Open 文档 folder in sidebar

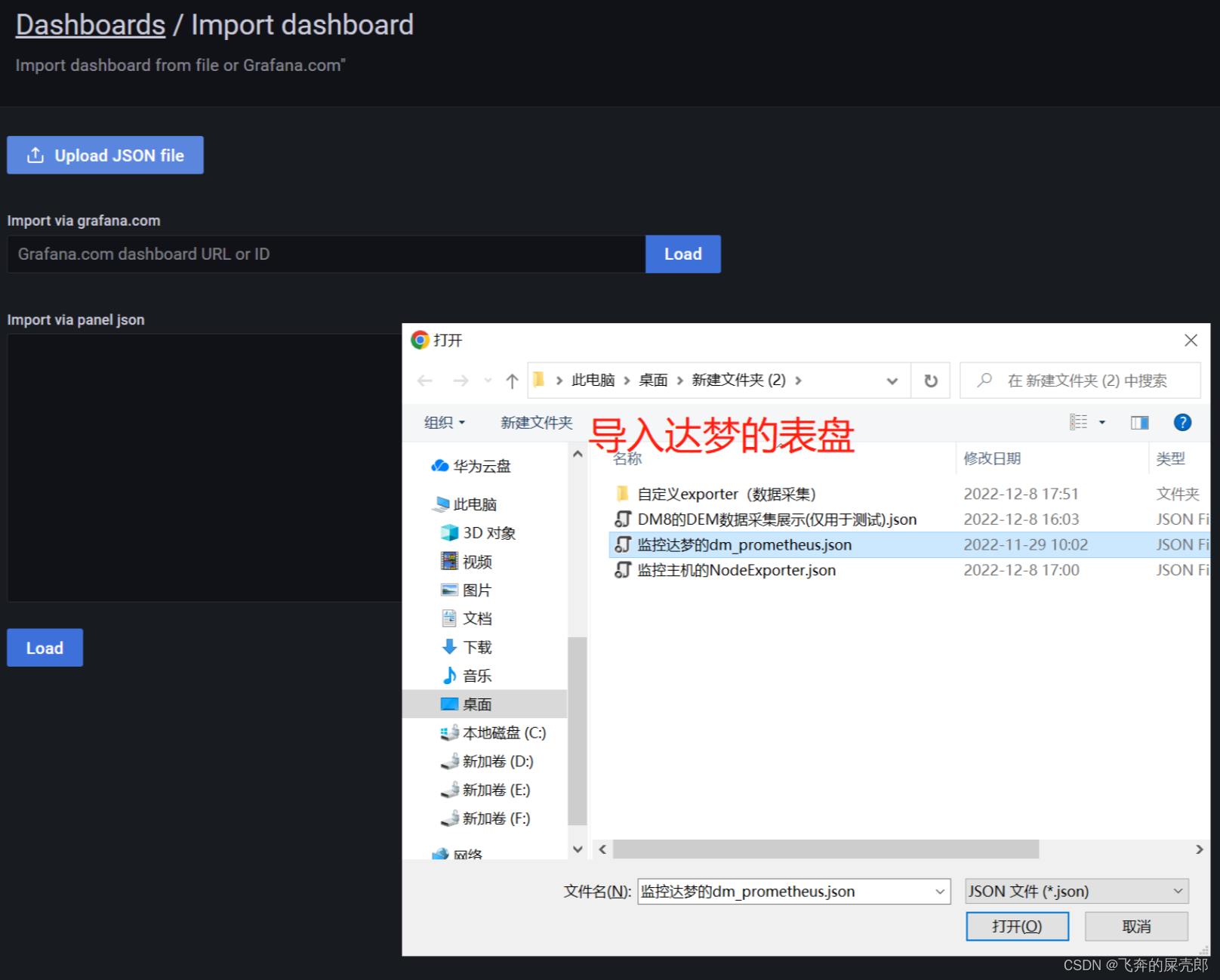(x=467, y=618)
